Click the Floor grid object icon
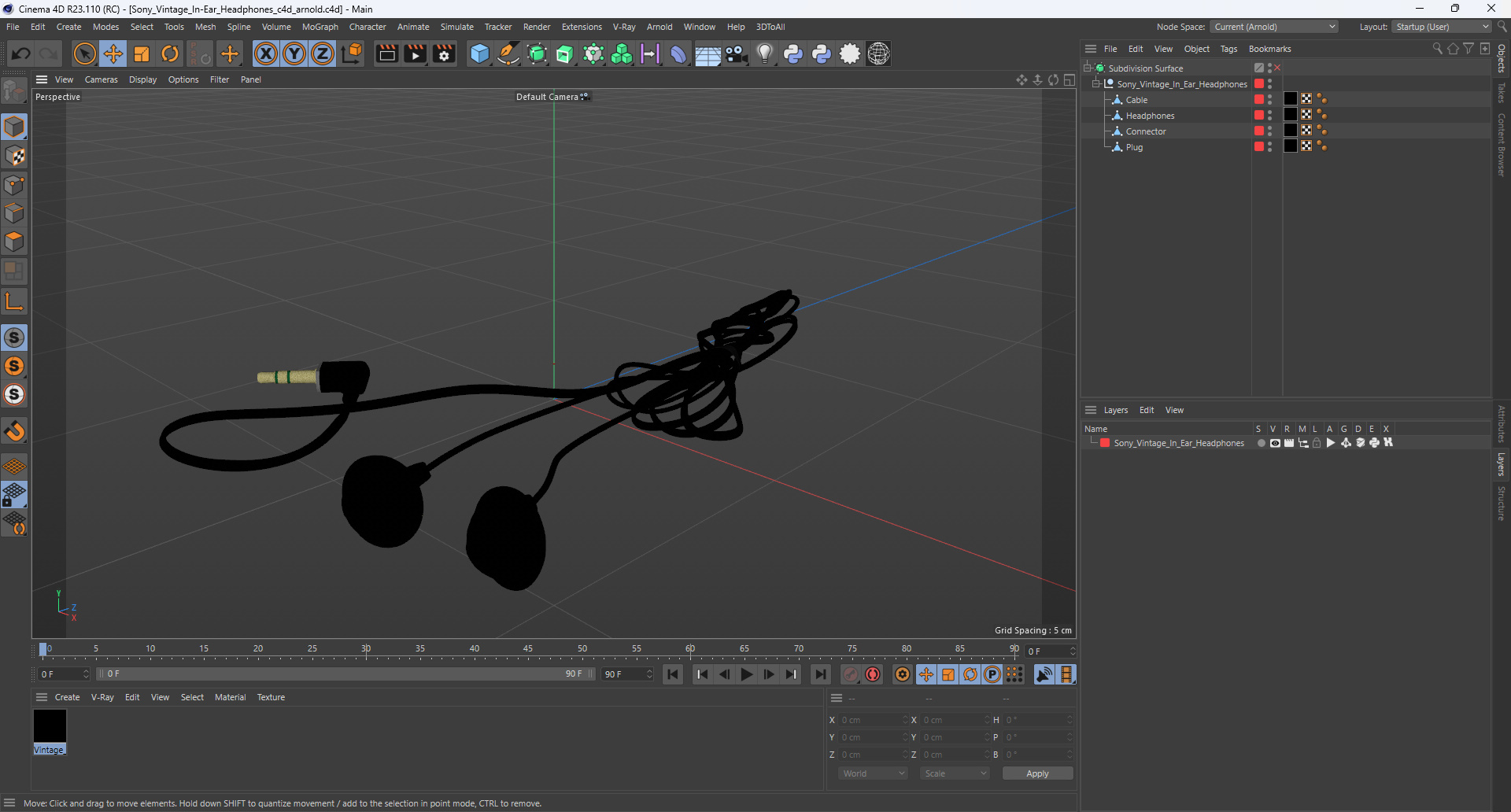The height and width of the screenshot is (812, 1511). (707, 54)
